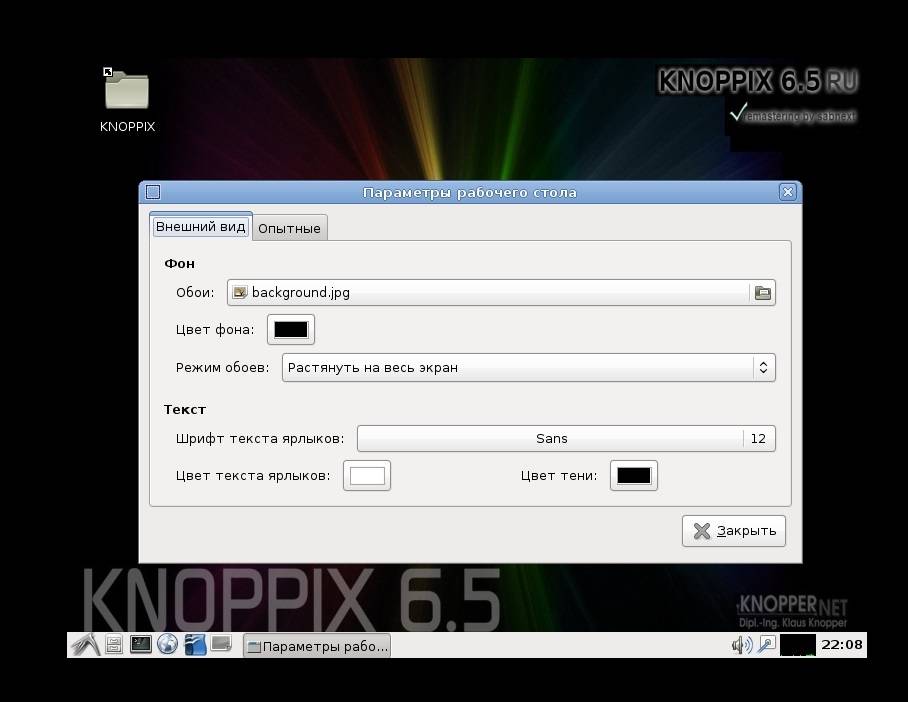908x702 pixels.
Task: Launch the terminal from the taskbar
Action: [x=140, y=644]
